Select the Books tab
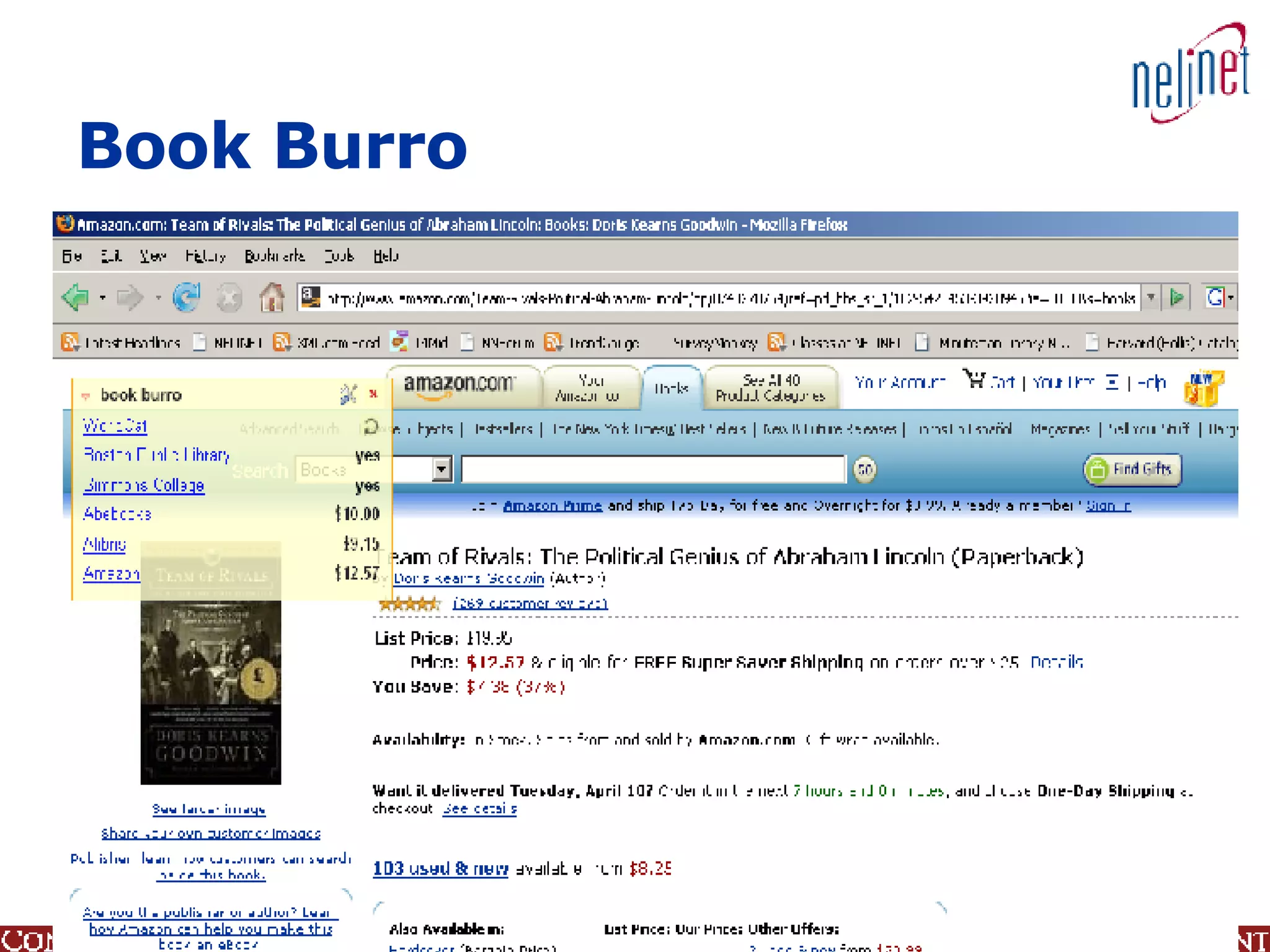1270x952 pixels. pos(672,388)
